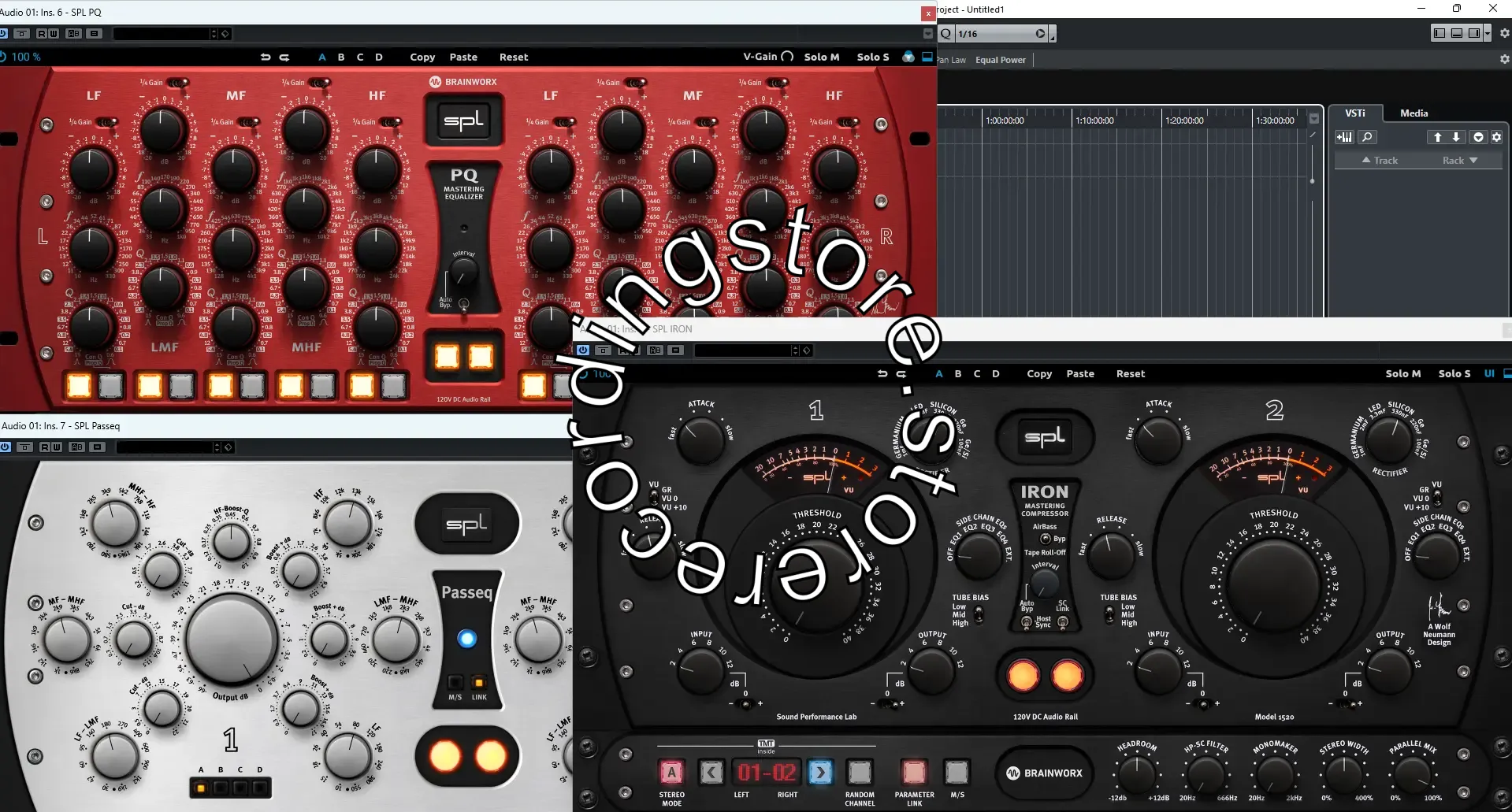Click A/B compare icon in SPL Passeq window
Viewport: 1512px width, 812px height.
coord(76,447)
